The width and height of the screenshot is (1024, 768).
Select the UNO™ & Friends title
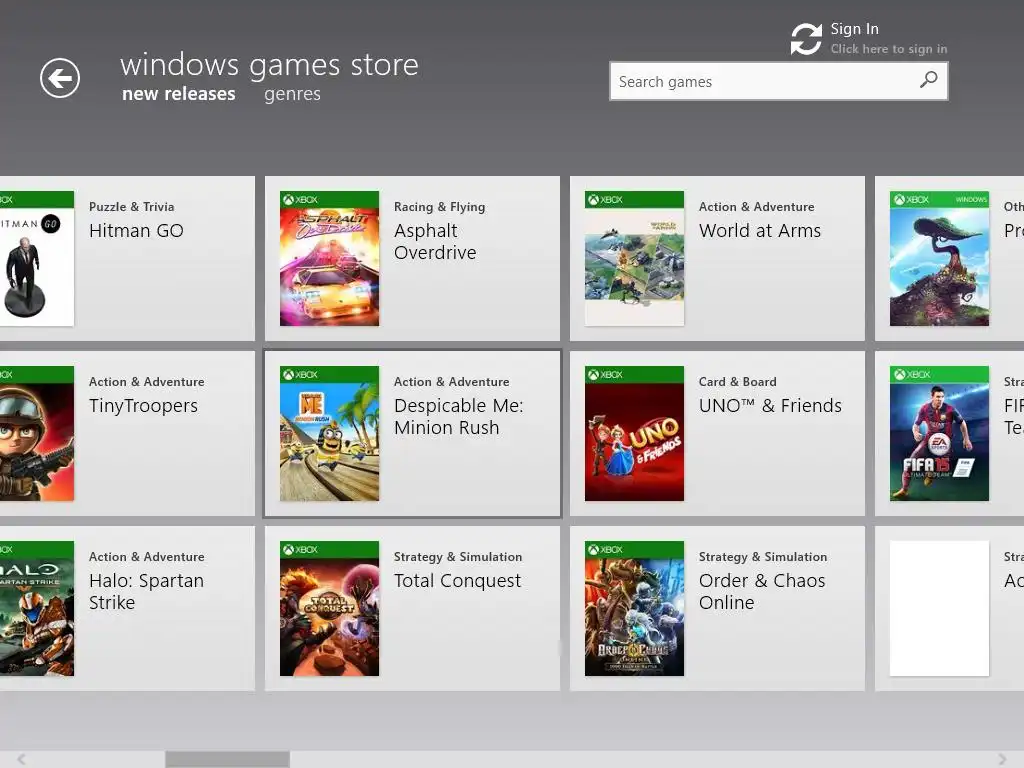pyautogui.click(x=770, y=406)
